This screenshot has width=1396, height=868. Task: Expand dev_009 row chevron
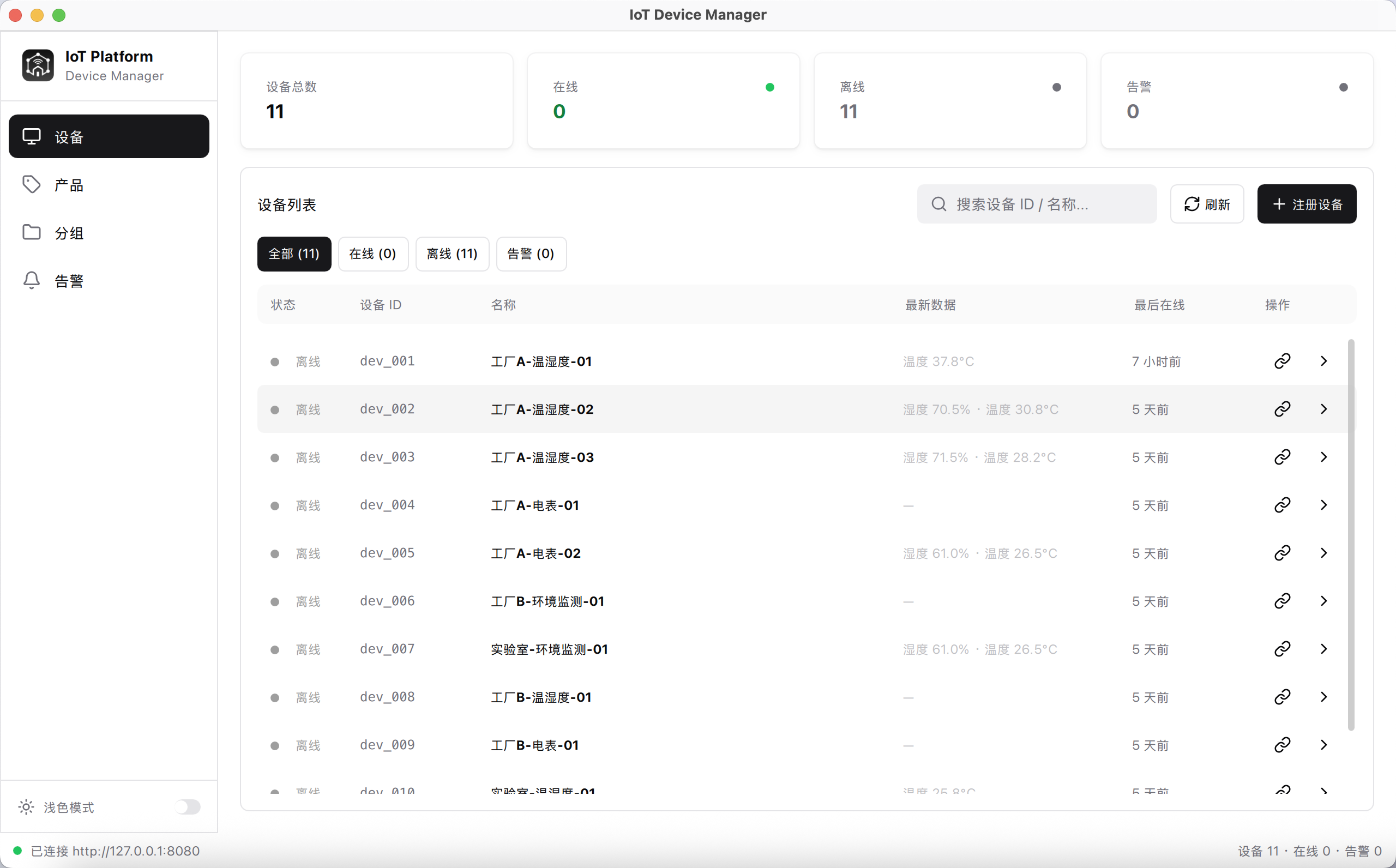(1323, 745)
